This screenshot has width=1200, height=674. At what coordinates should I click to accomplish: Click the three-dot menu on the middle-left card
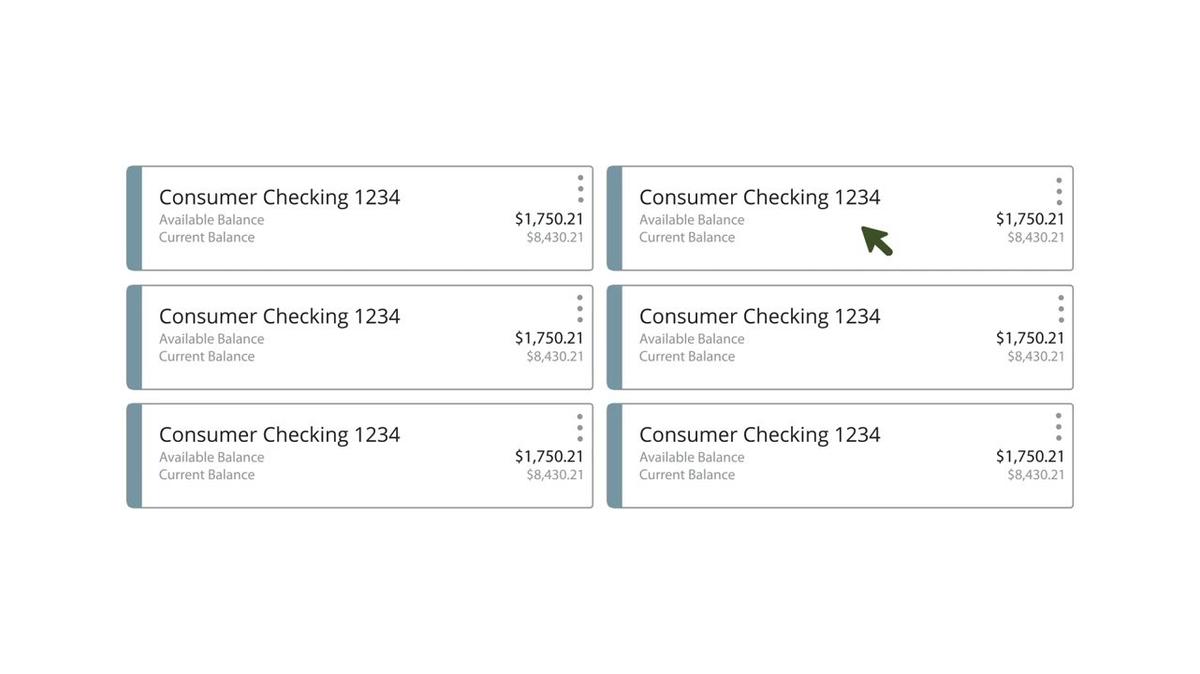click(x=580, y=308)
